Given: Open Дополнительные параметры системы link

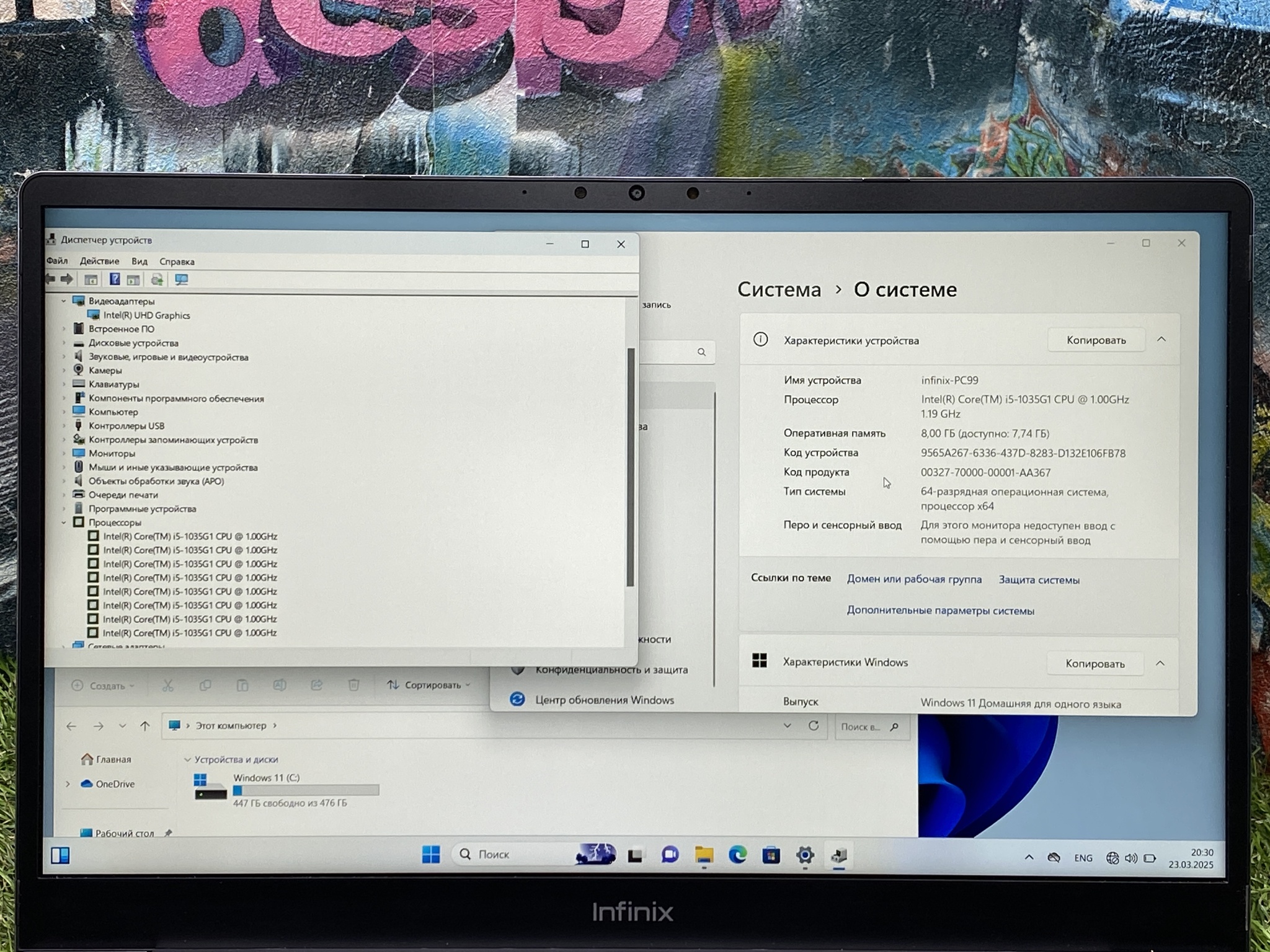Looking at the screenshot, I should click(x=940, y=611).
